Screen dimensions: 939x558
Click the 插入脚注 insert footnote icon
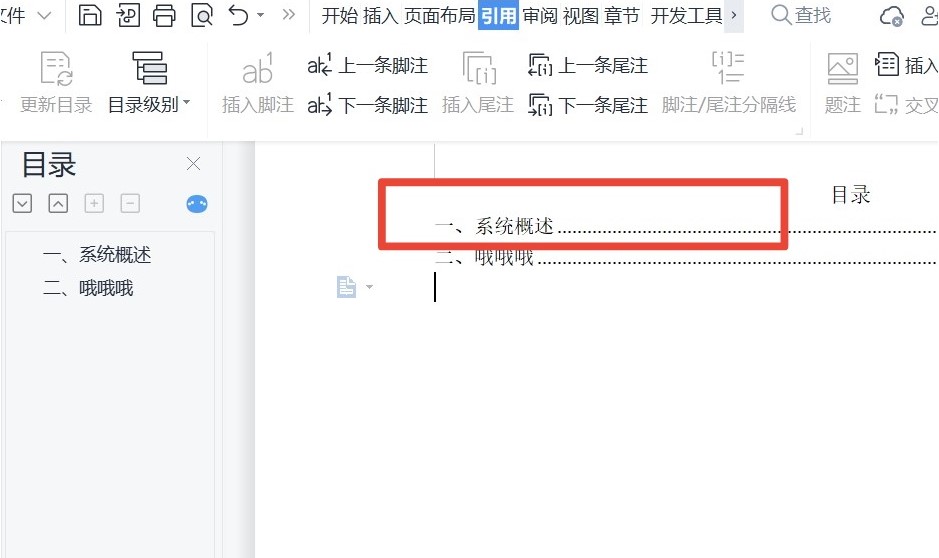[258, 68]
